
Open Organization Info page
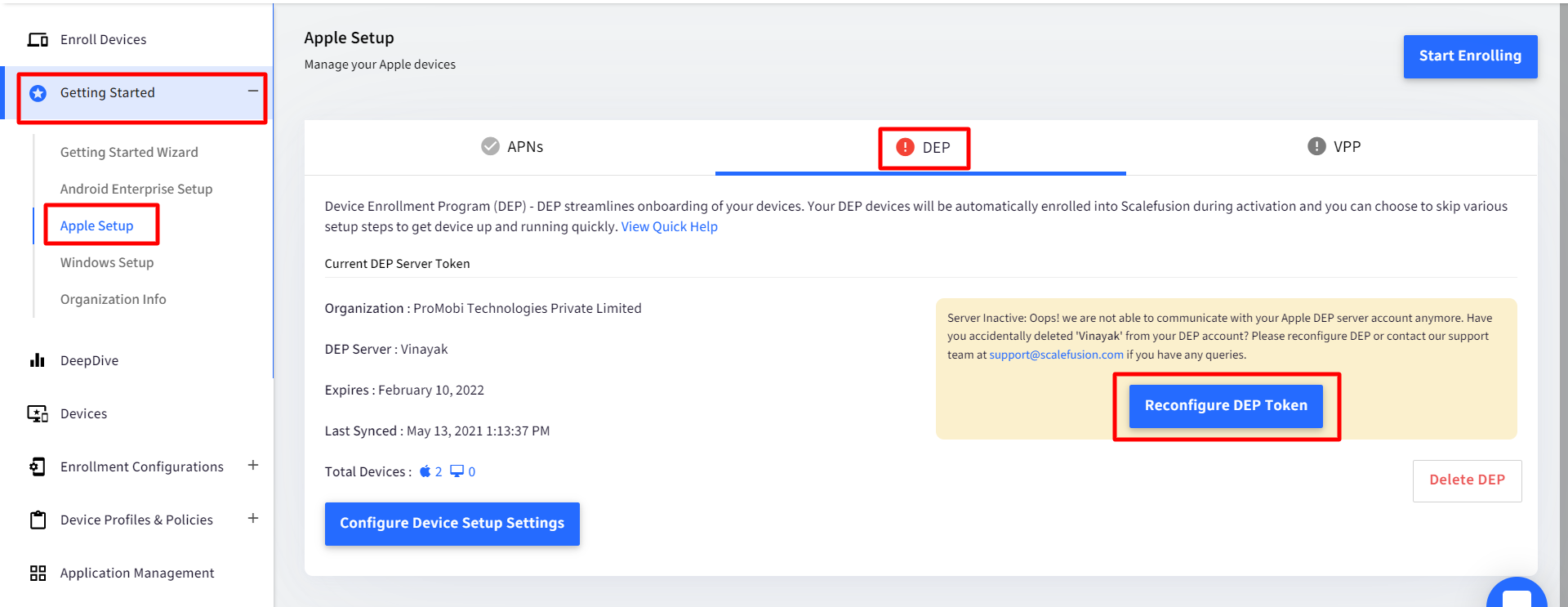[114, 299]
